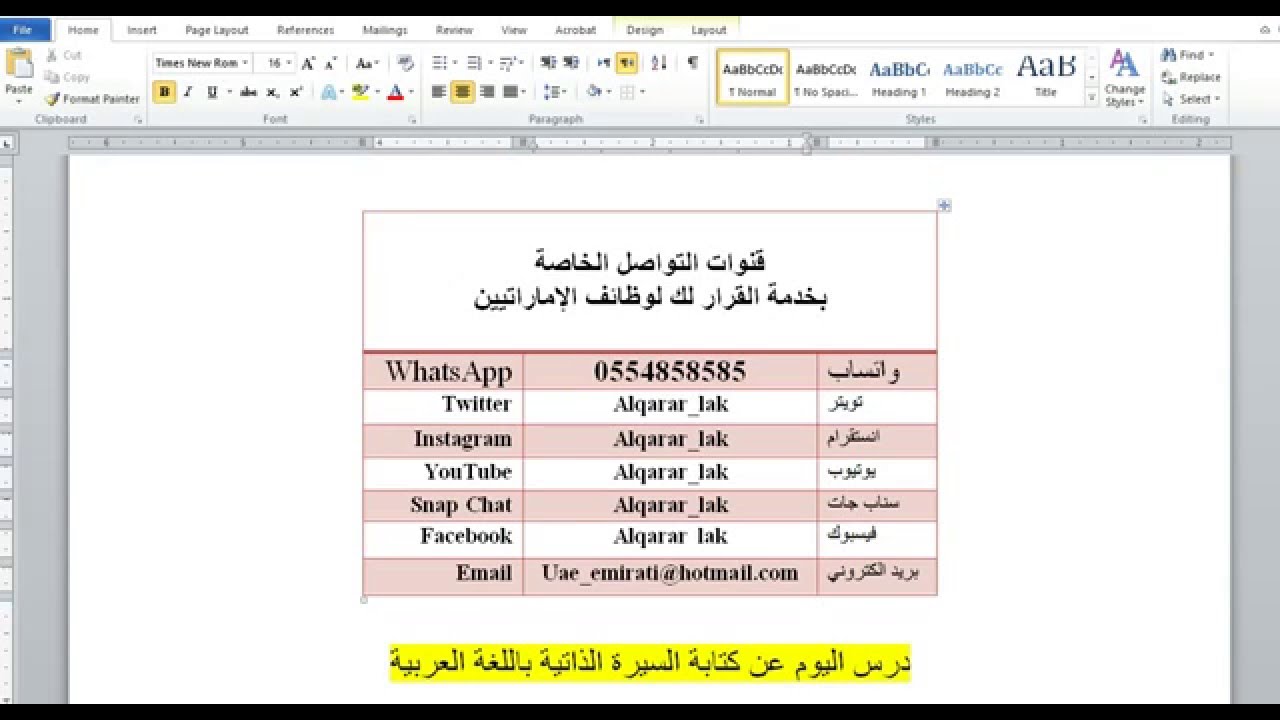
Task: Toggle Center alignment button
Action: click(x=462, y=92)
